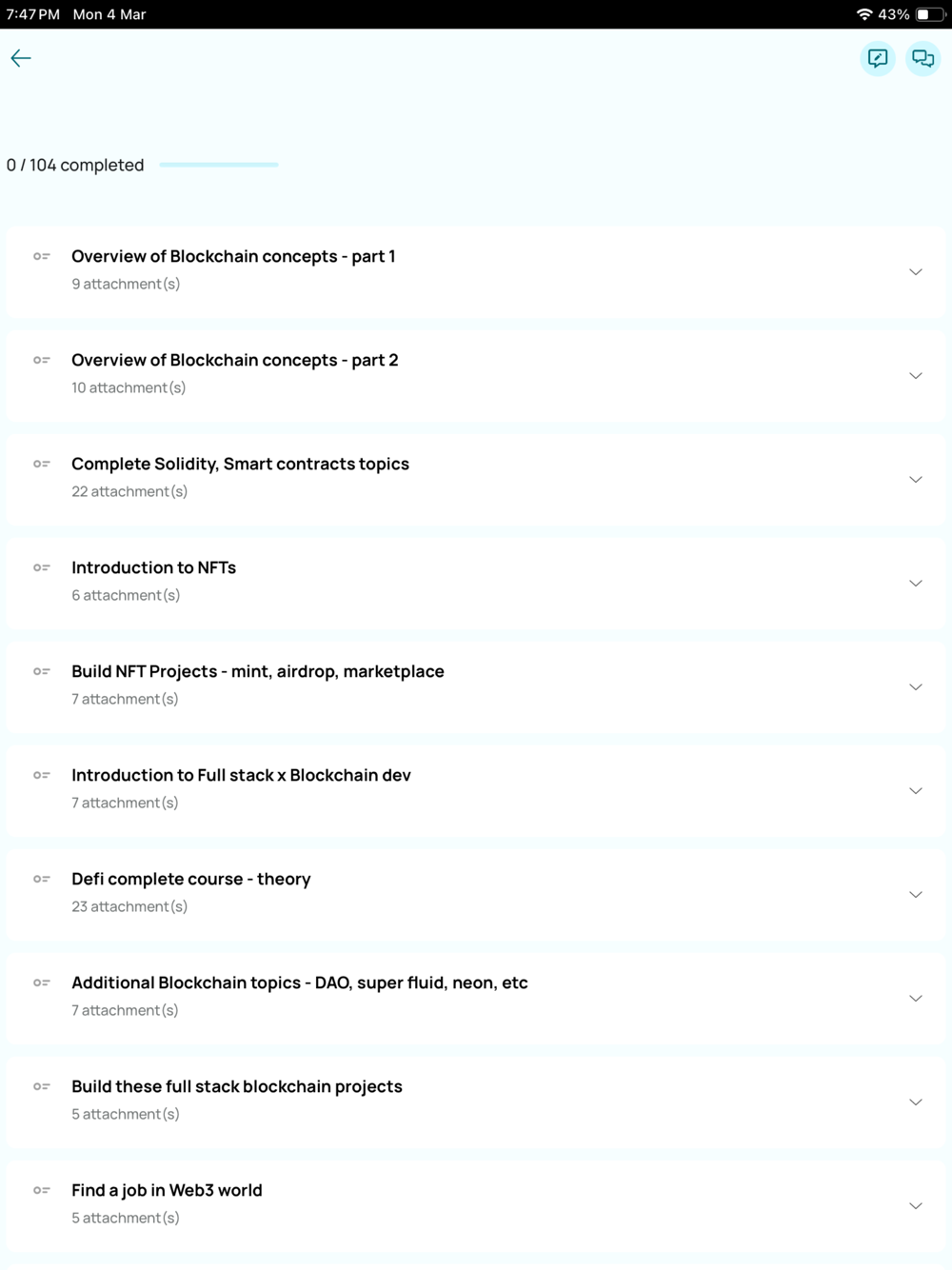Open 'Defi complete course - theory' title
Screen dimensions: 952x1270
click(x=191, y=879)
